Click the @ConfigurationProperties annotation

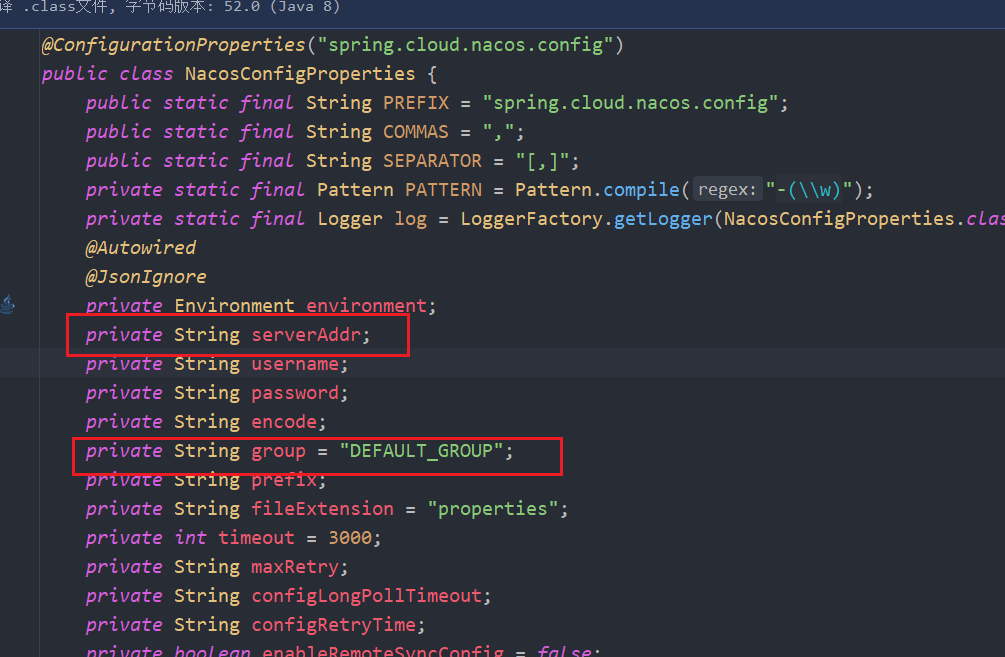coord(174,45)
